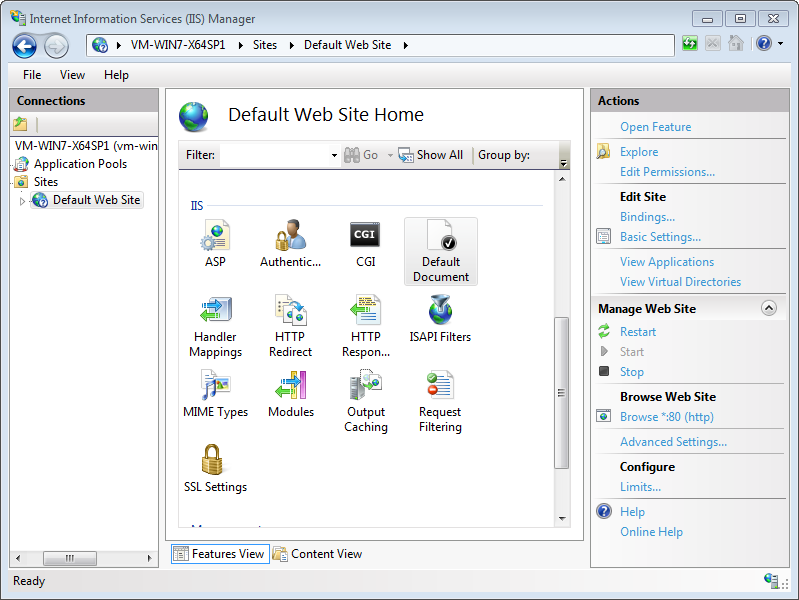Restart the web site
Screen dimensions: 799x600
click(638, 332)
